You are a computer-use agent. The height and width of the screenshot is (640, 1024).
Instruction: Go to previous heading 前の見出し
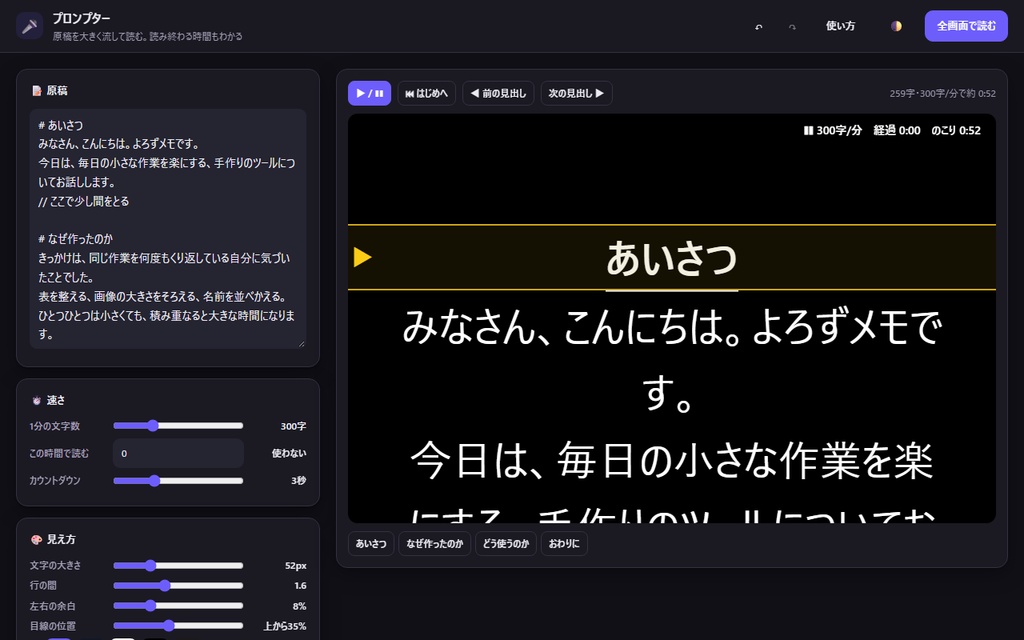(x=498, y=93)
